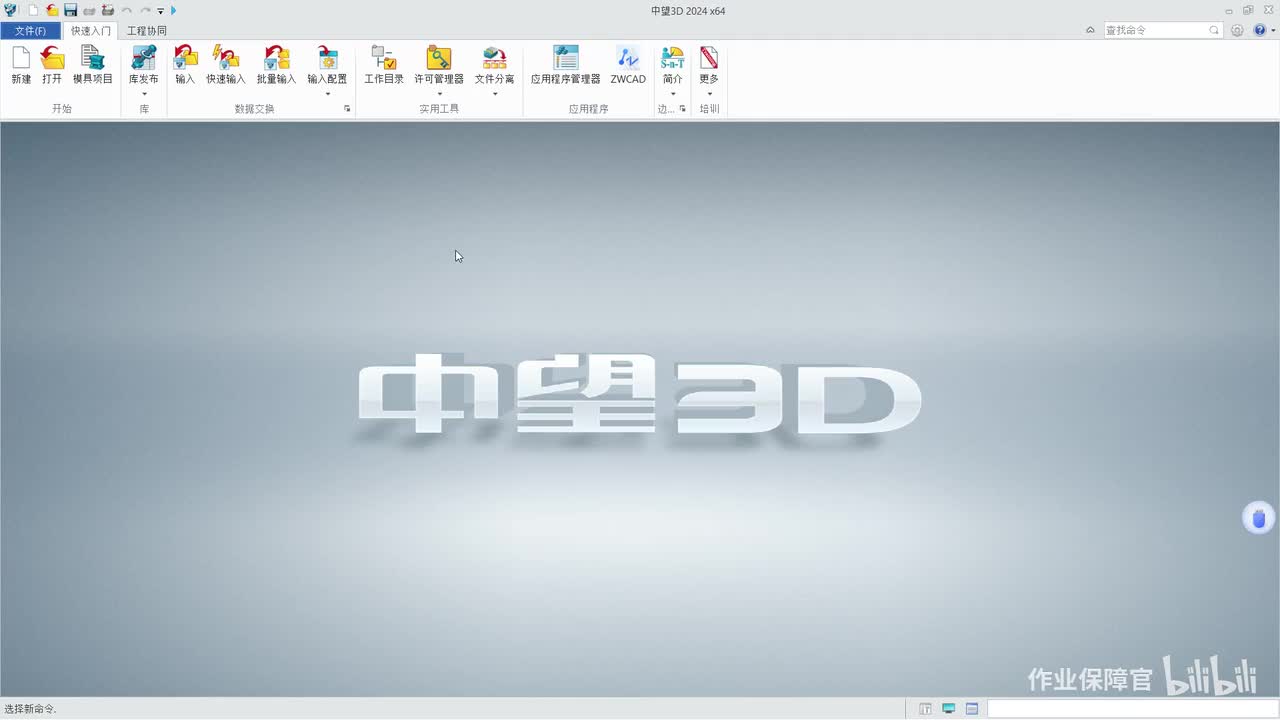Image resolution: width=1280 pixels, height=720 pixels.
Task: Open the quick access toolbar customize dropdown
Action: (x=160, y=11)
